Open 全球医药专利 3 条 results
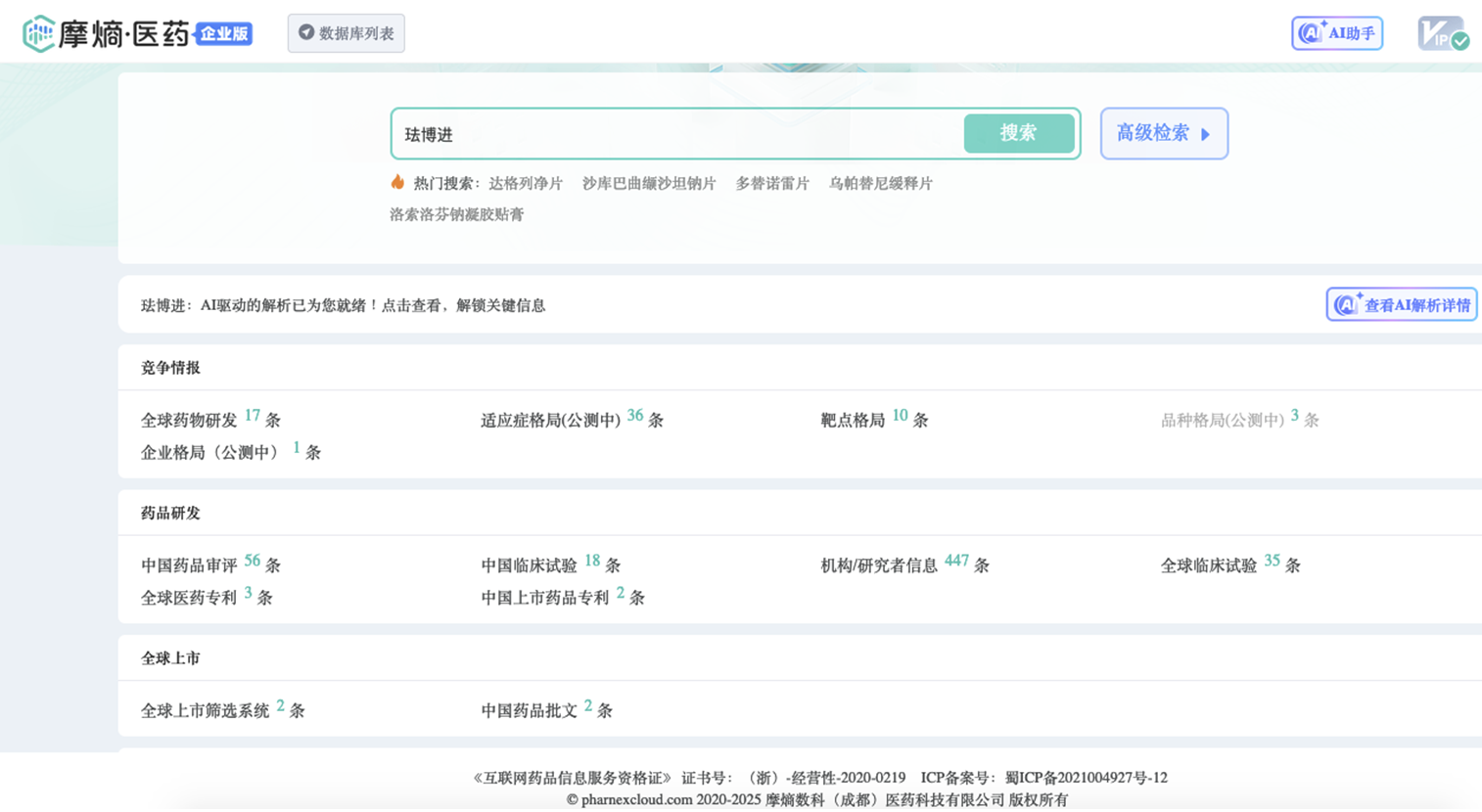Image resolution: width=1482 pixels, height=812 pixels. (207, 597)
